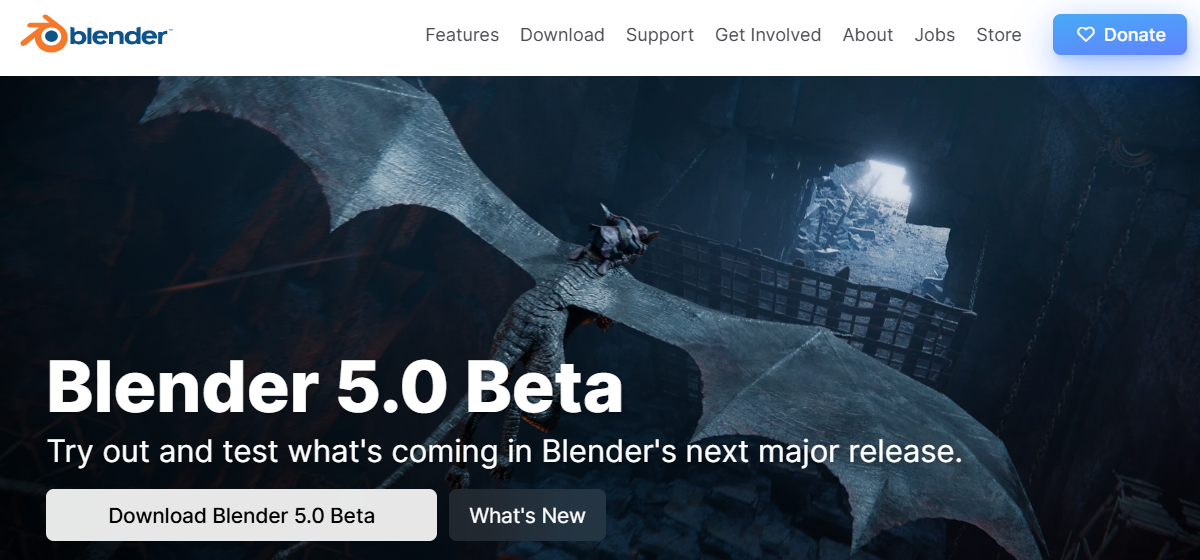Image resolution: width=1200 pixels, height=560 pixels.
Task: Go to the Support page
Action: (x=660, y=35)
